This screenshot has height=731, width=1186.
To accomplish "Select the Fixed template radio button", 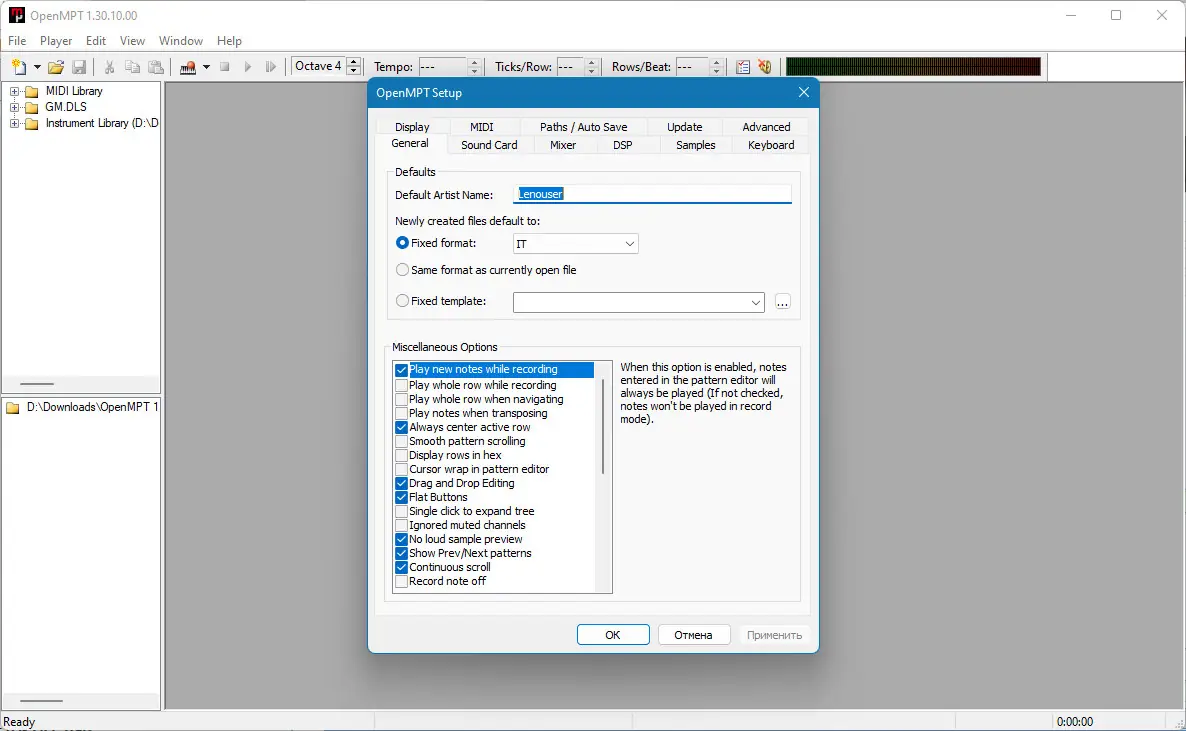I will click(402, 301).
